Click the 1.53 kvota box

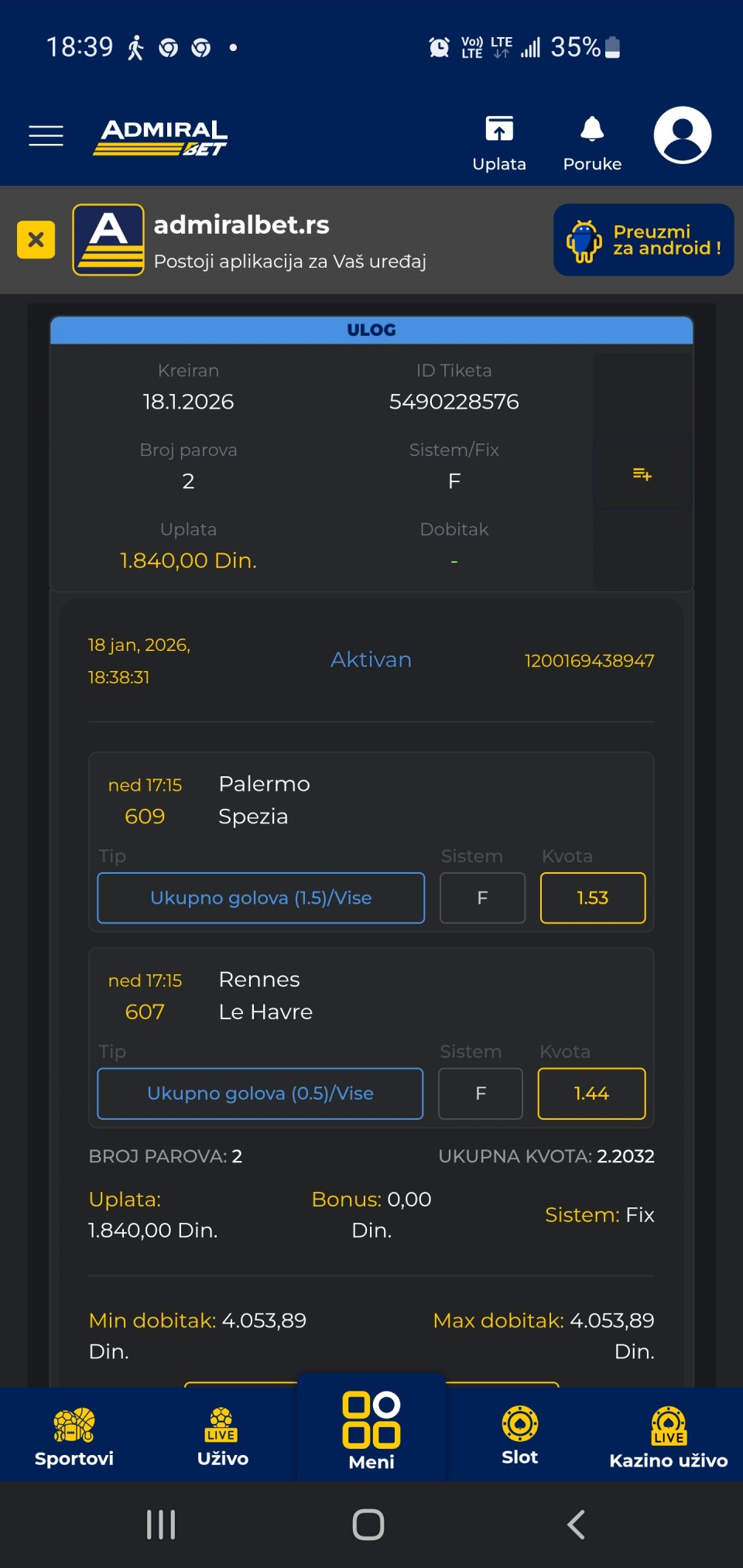pyautogui.click(x=592, y=898)
